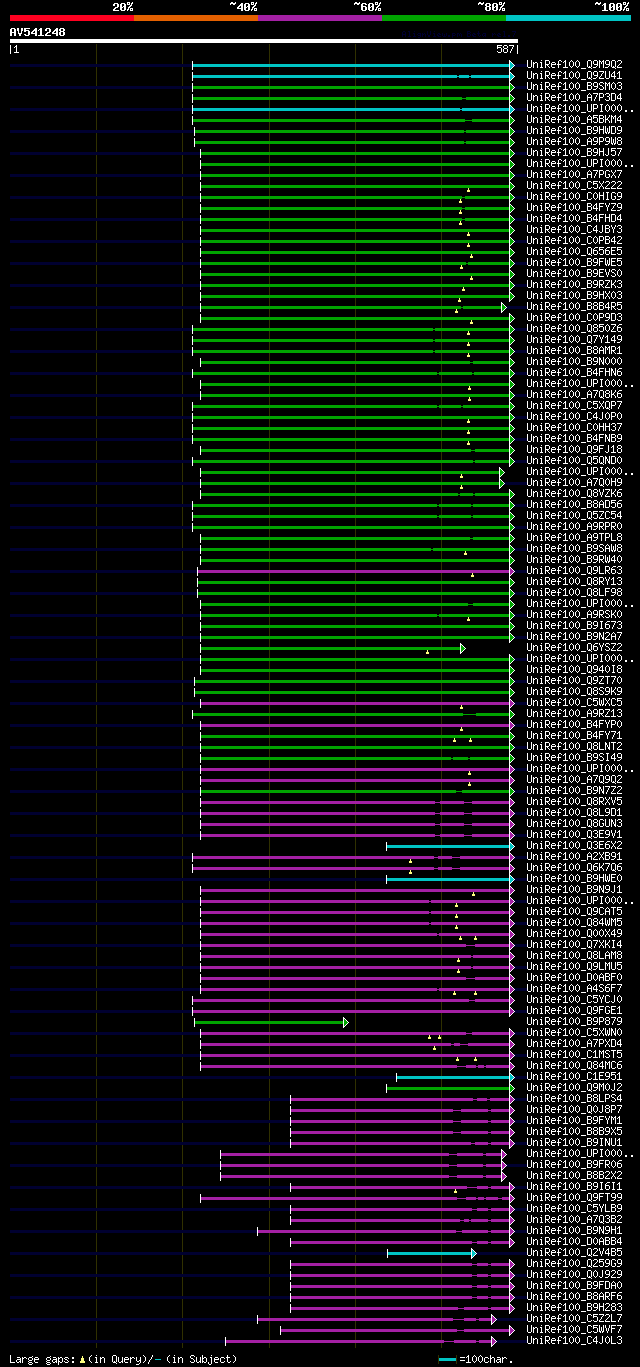Select label UniRef100_Q9FJ18

click(574, 449)
